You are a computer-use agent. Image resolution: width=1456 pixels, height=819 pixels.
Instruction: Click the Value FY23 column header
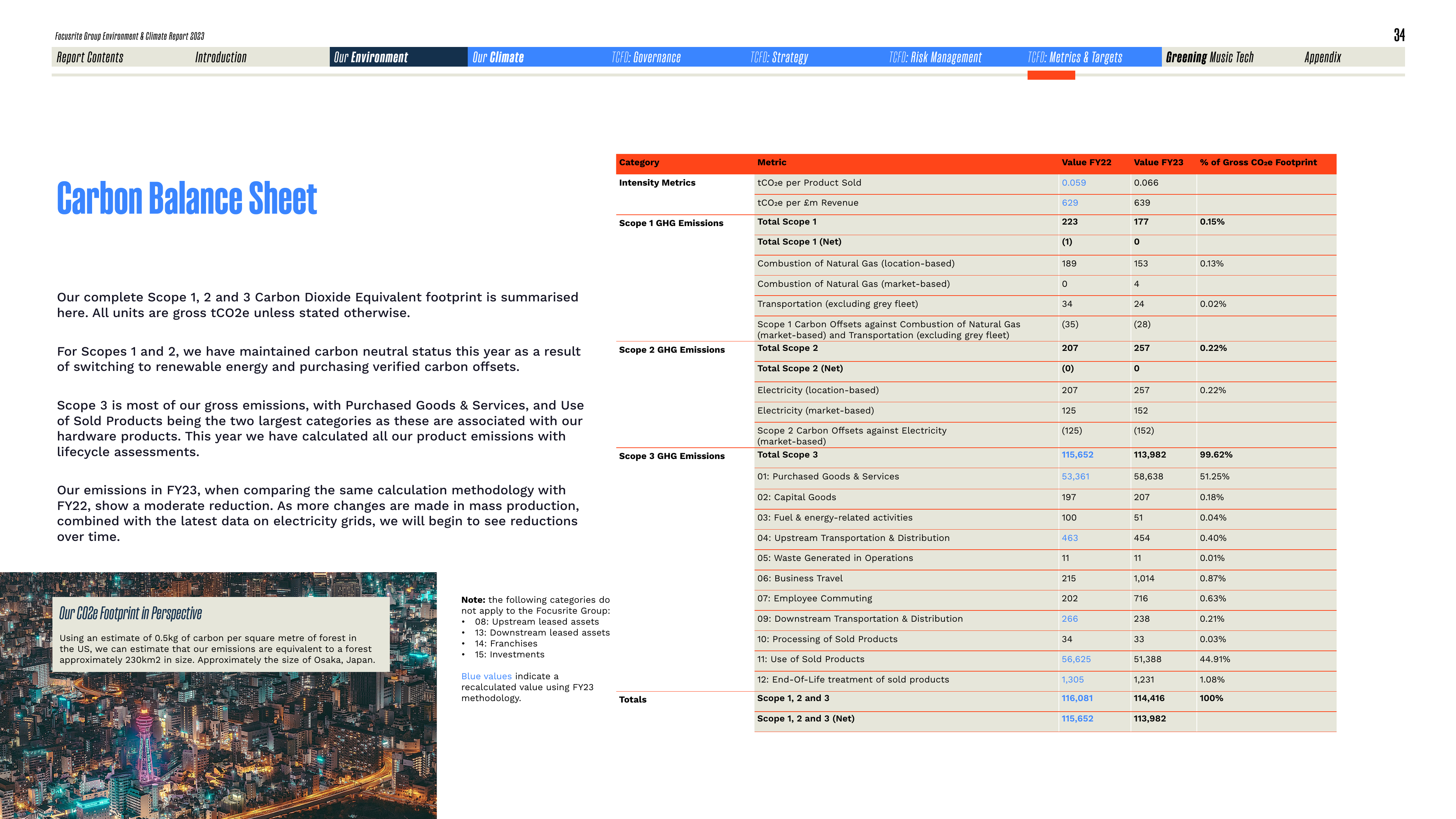click(x=1158, y=162)
